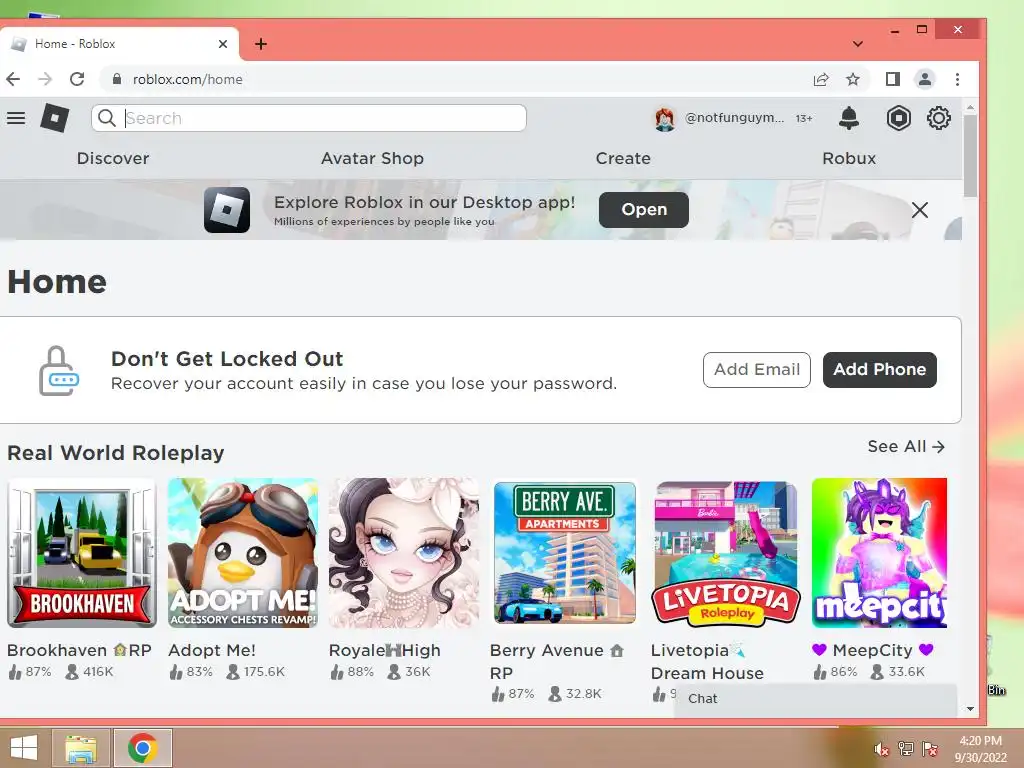Close the Home - Roblox tab
Screen dimensions: 1024x768
pyautogui.click(x=223, y=44)
